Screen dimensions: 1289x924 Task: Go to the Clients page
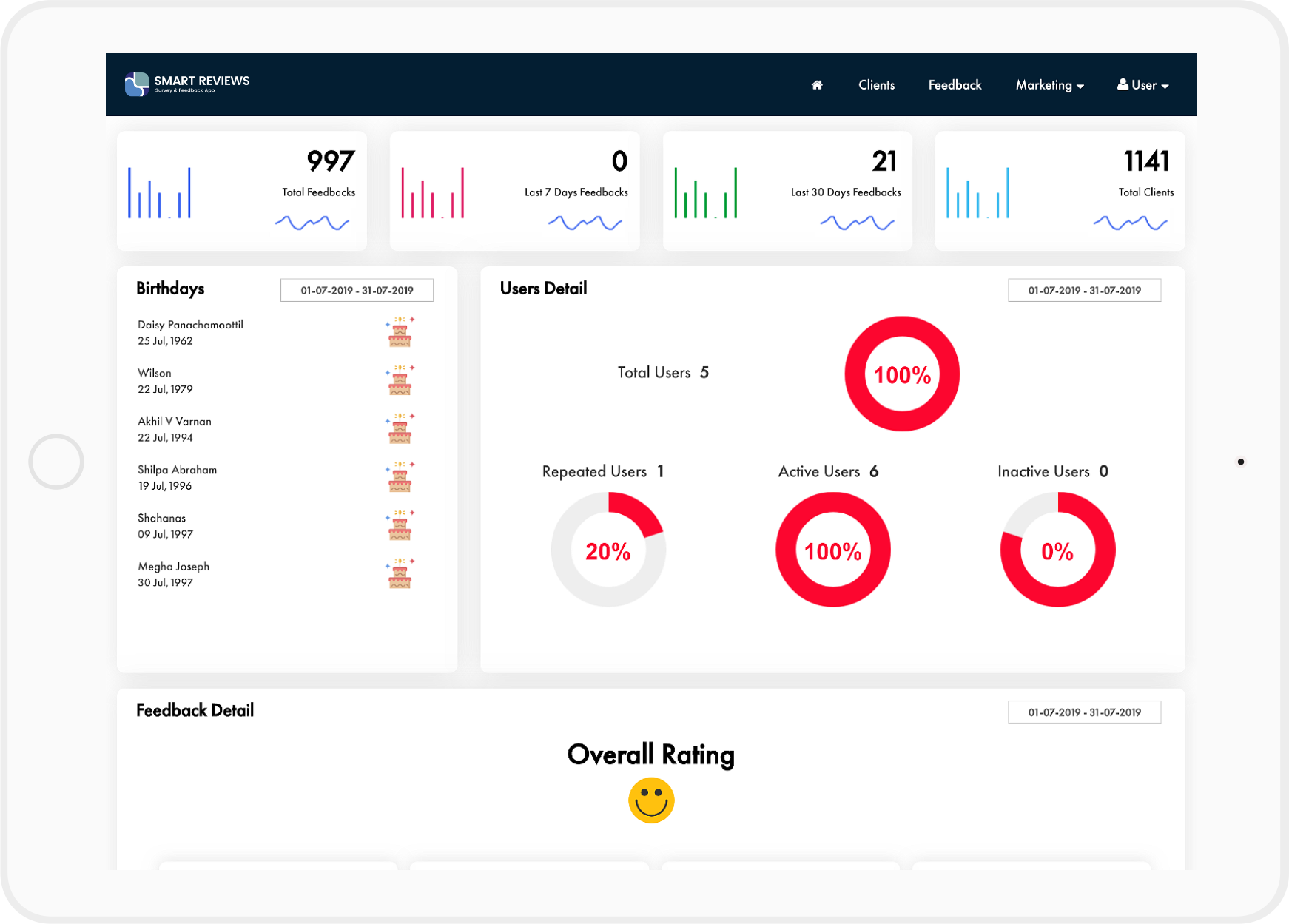(x=876, y=85)
